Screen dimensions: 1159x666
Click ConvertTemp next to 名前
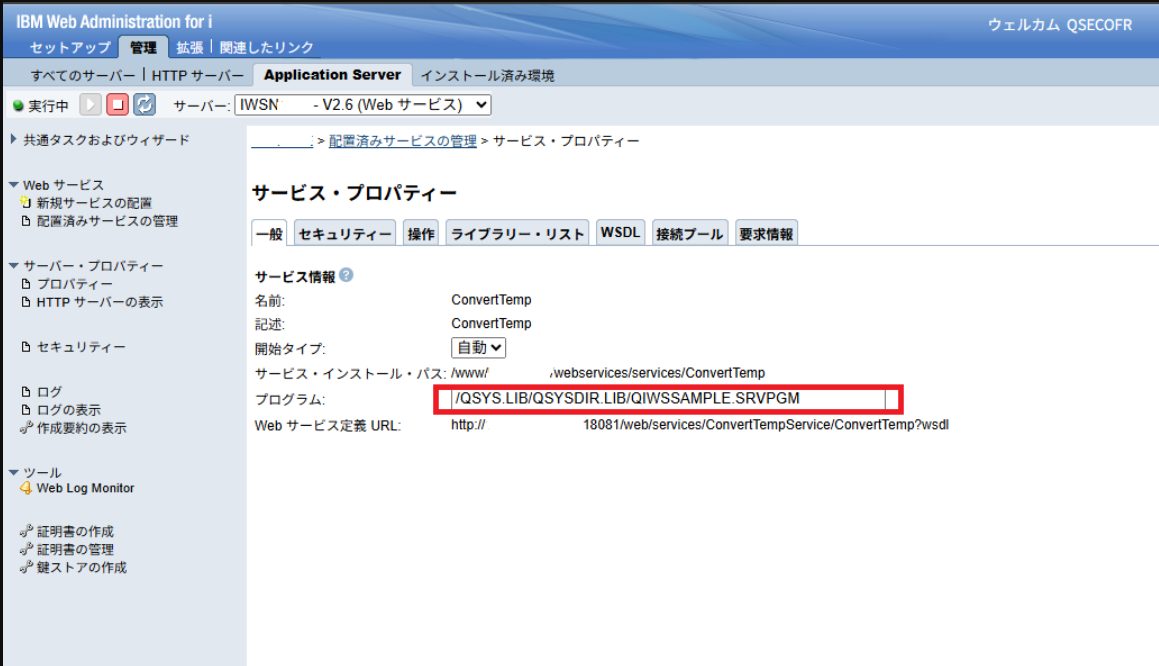click(491, 299)
